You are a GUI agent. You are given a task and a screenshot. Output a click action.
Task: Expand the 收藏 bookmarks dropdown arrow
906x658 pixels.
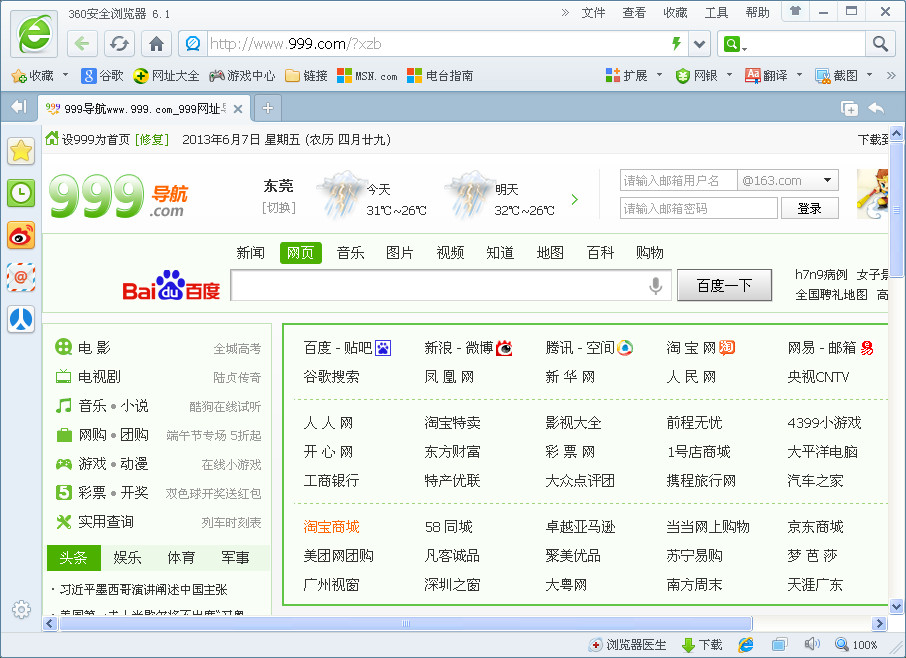pos(65,75)
